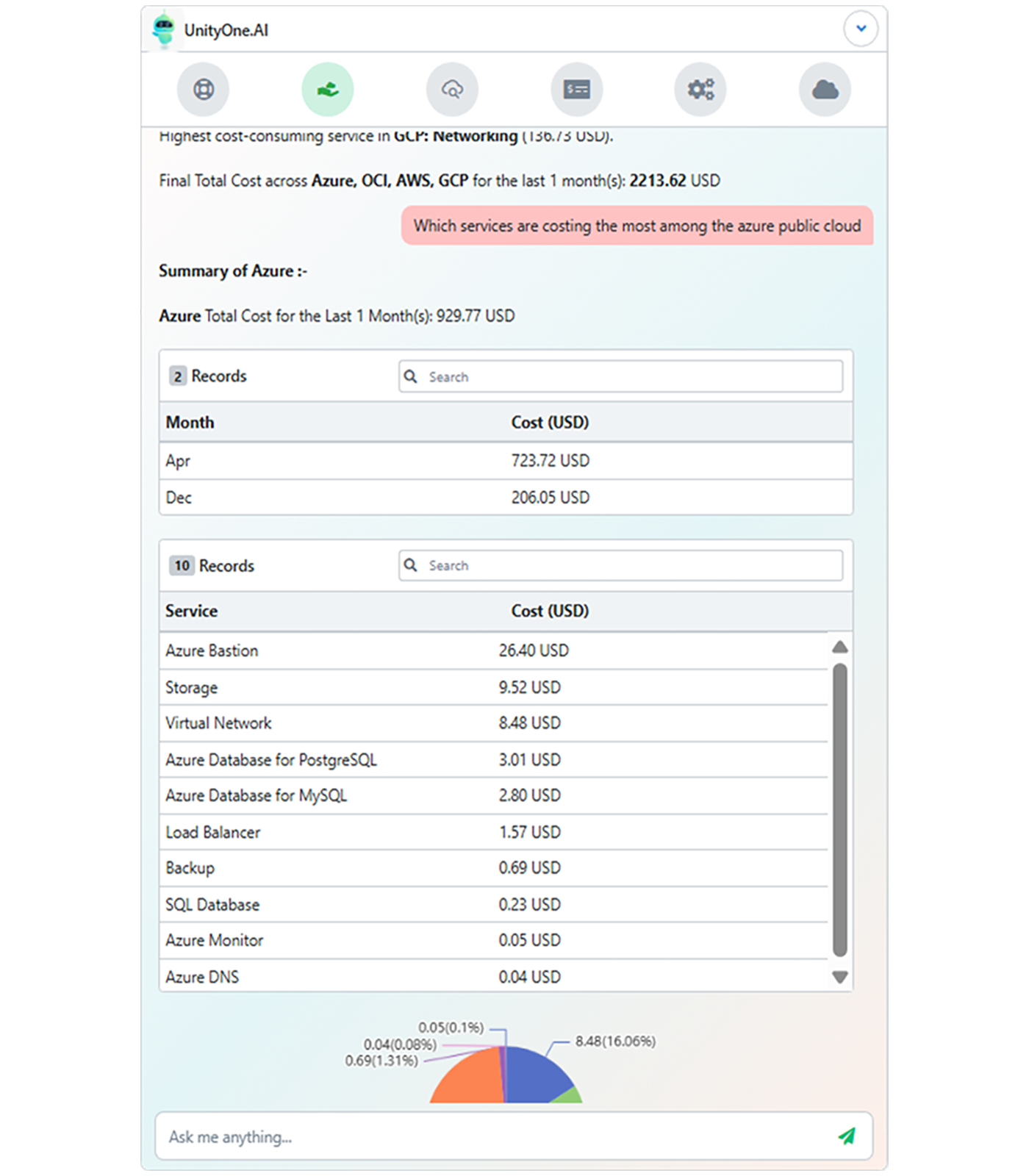The image size is (1029, 1176).
Task: Click the 0.04(0.08%) pie label
Action: [x=400, y=1044]
